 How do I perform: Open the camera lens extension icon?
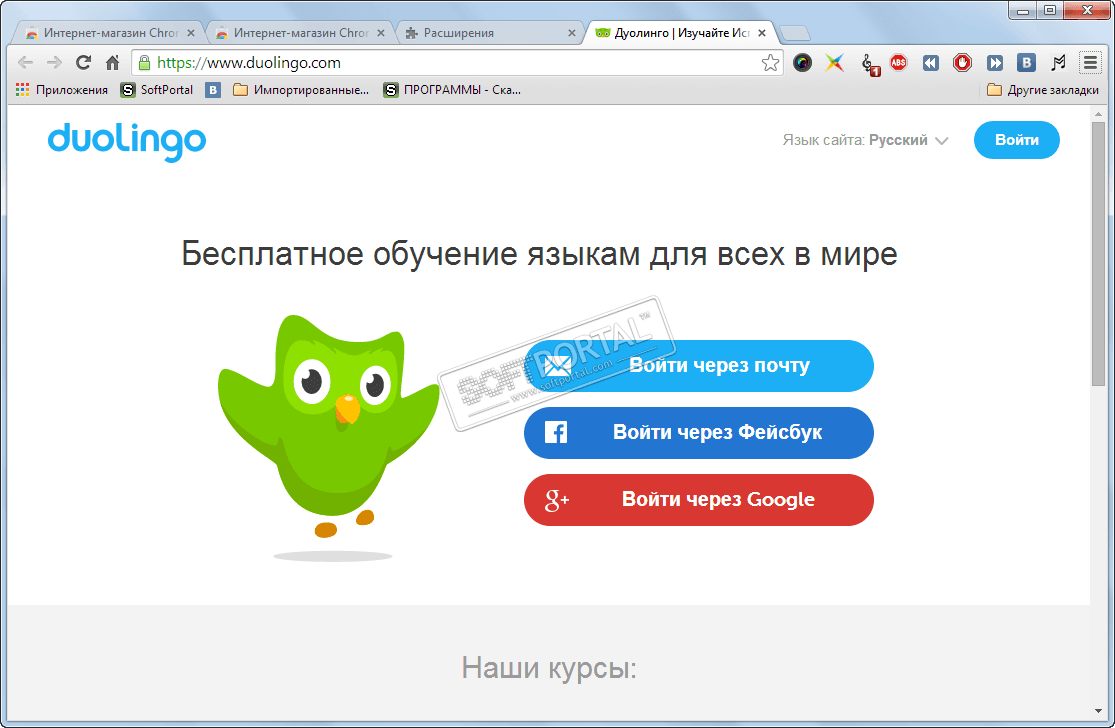(802, 63)
